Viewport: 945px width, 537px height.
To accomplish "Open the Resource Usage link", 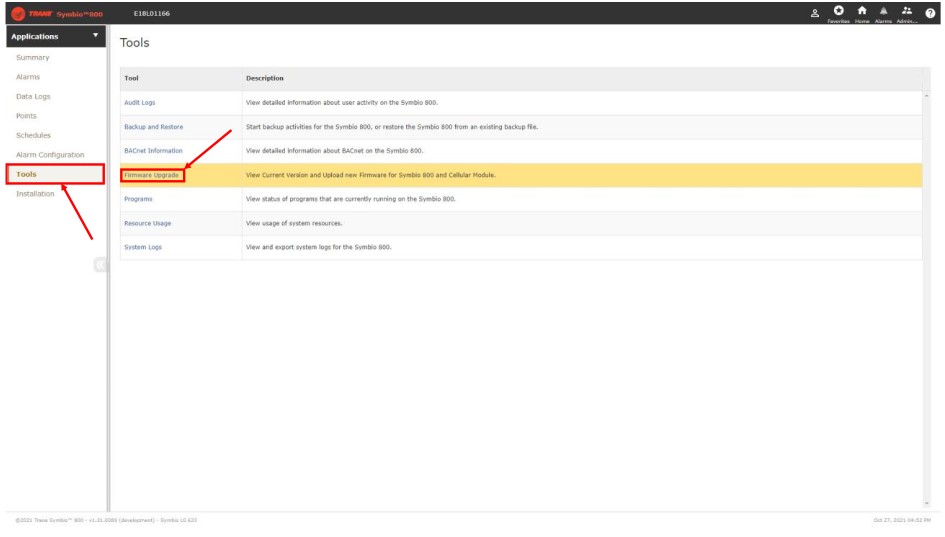I will (147, 224).
